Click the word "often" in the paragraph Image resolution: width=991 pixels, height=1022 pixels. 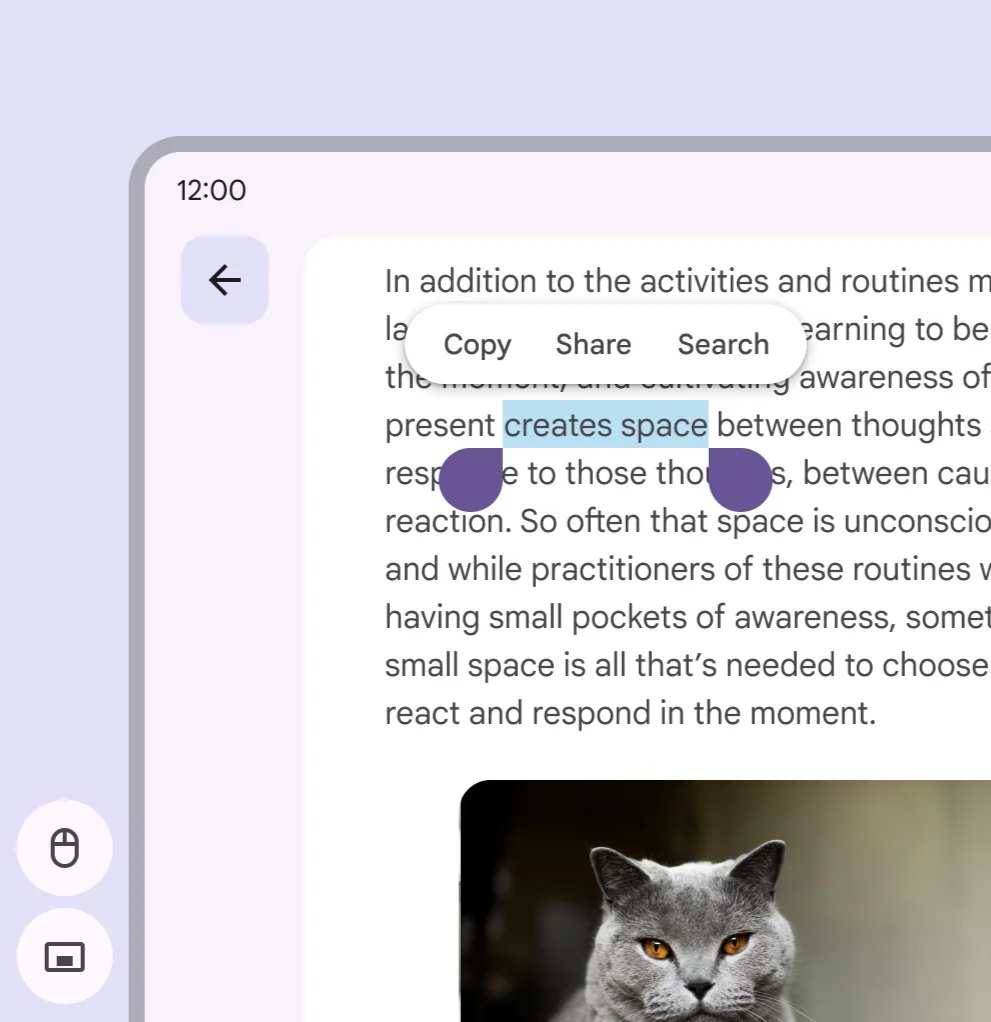click(x=599, y=522)
